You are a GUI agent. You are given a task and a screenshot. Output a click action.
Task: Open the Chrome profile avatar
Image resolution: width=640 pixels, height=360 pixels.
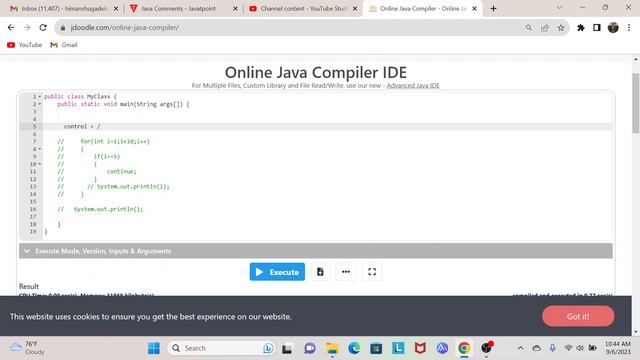613,27
